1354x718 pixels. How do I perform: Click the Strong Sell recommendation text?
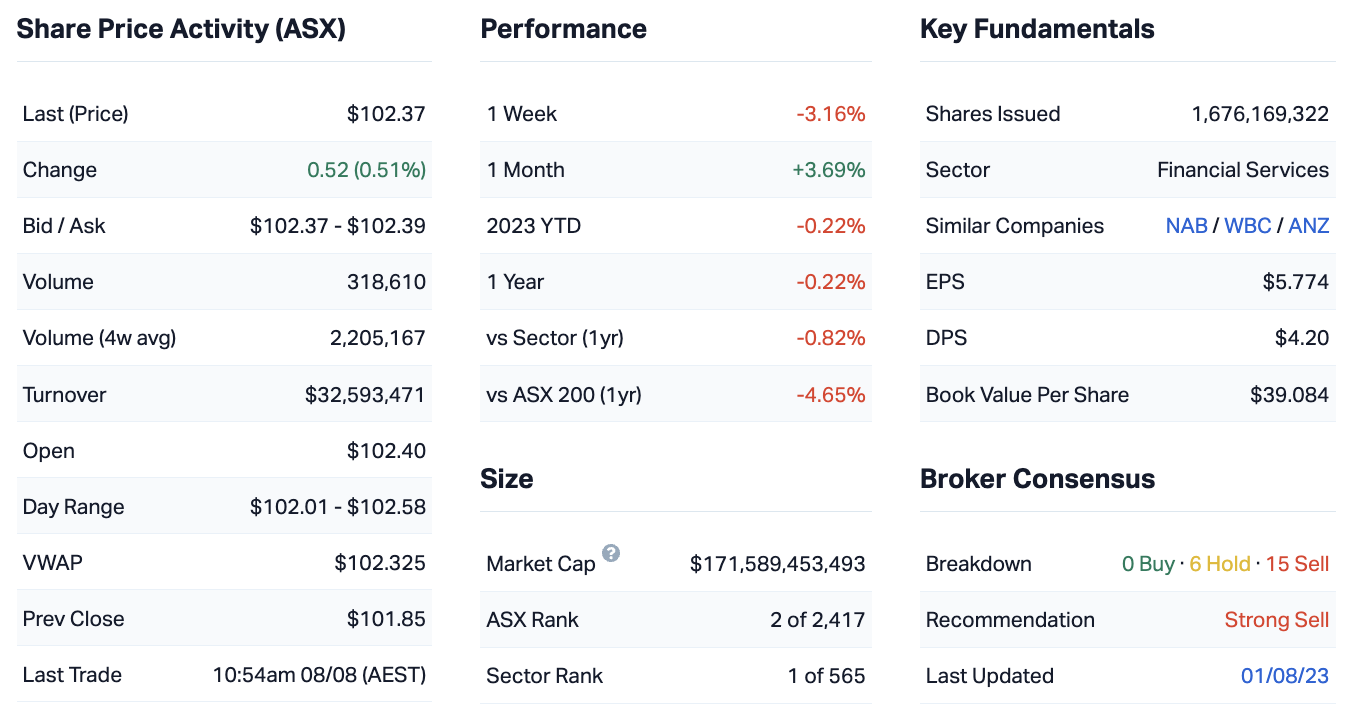click(x=1276, y=620)
